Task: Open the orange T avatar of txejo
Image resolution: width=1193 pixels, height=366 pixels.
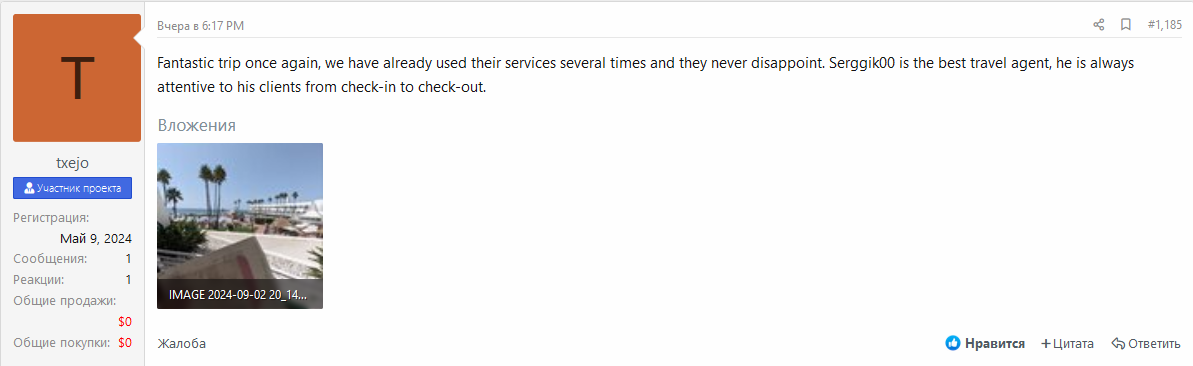Action: click(x=77, y=78)
